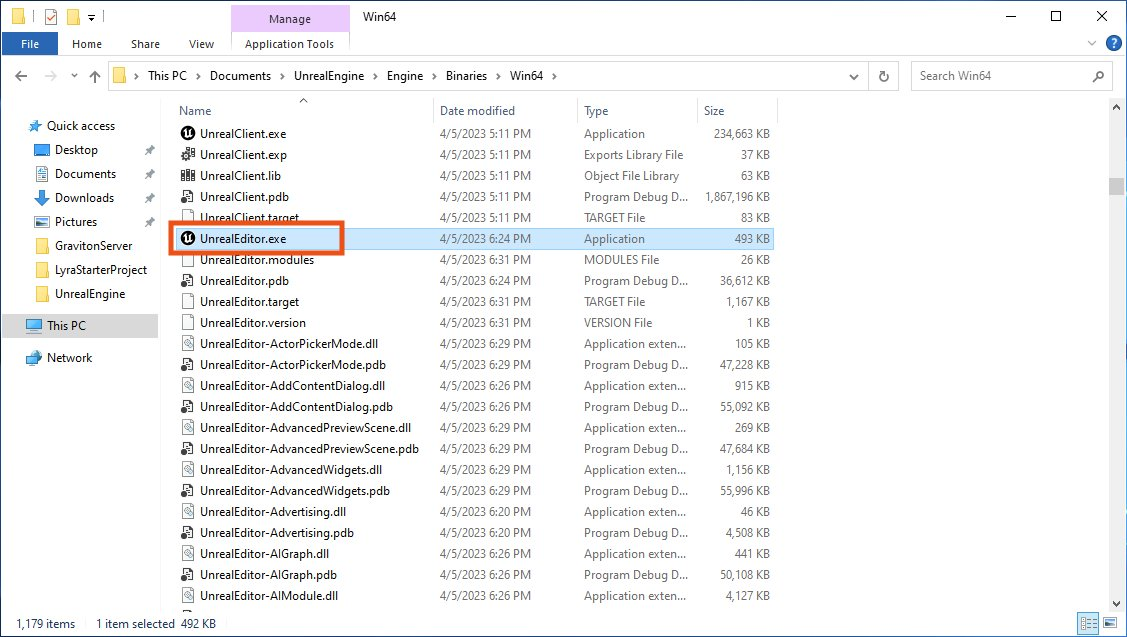The image size is (1127, 637).
Task: Click the UnrealEditor.exe Unreal logo icon
Action: (187, 239)
